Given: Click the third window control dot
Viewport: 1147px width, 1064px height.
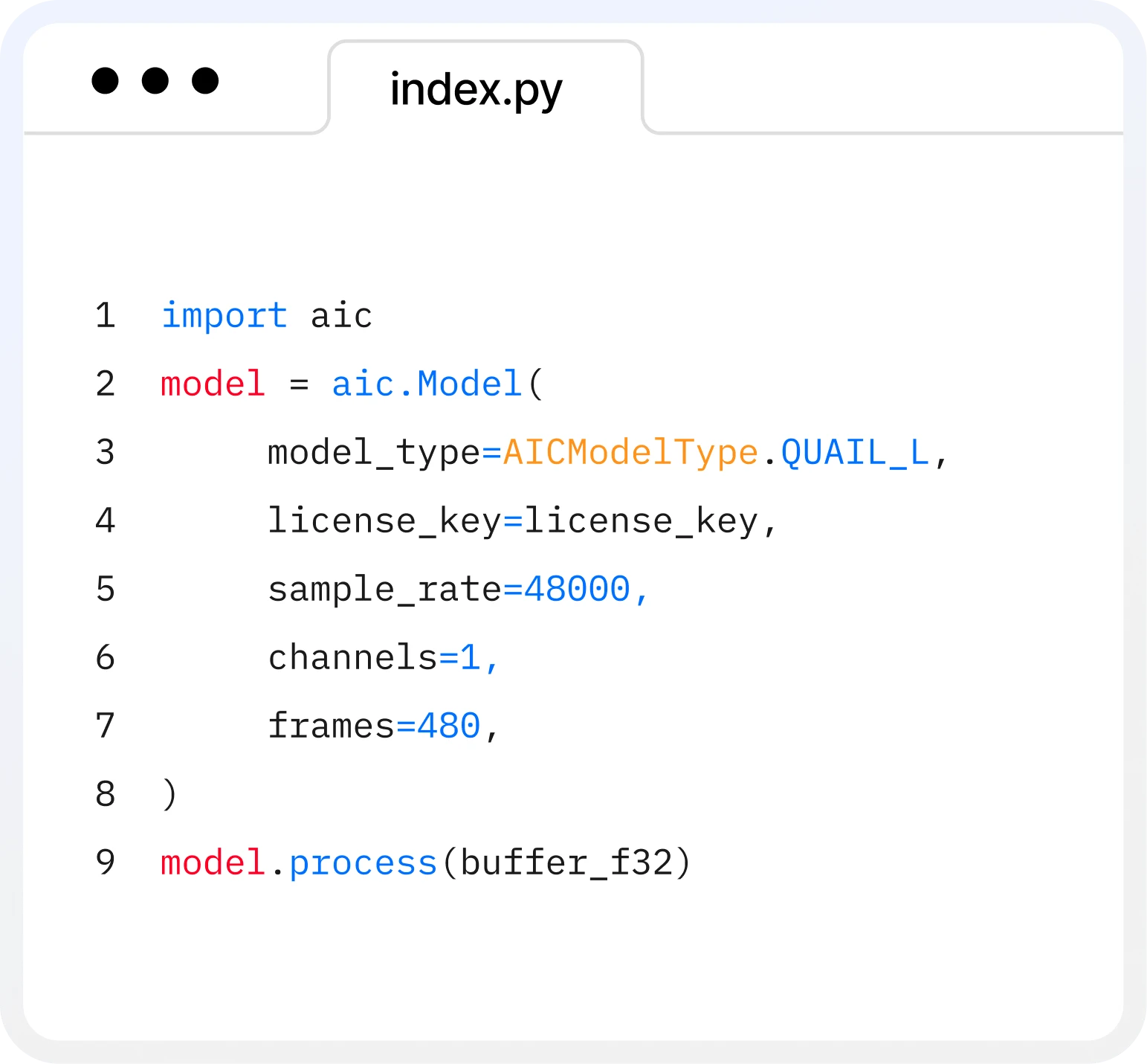Looking at the screenshot, I should (204, 82).
